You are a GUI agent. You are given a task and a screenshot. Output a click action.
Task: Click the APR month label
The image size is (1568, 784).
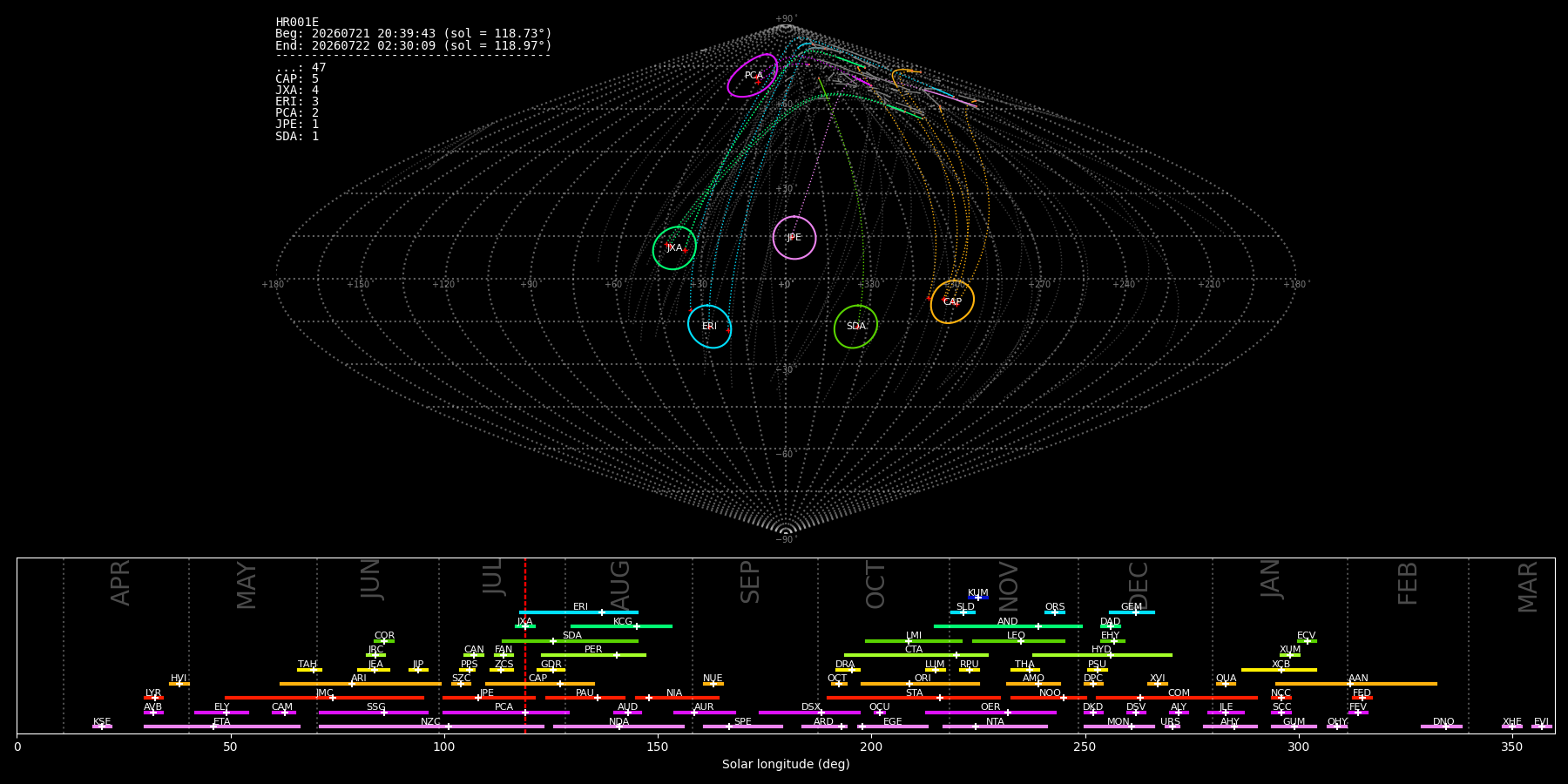point(121,582)
